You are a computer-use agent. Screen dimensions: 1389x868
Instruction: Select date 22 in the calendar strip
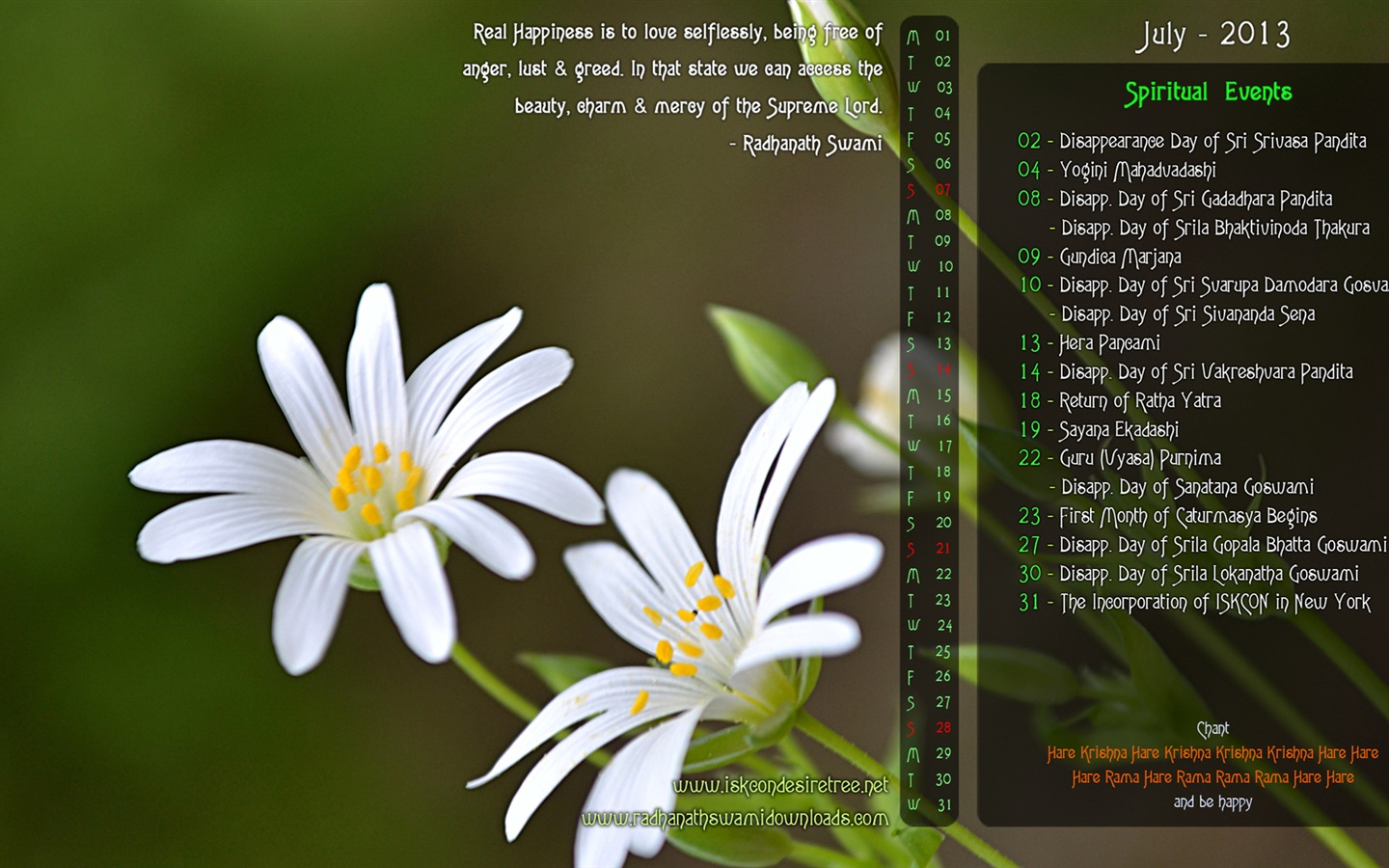tap(943, 574)
